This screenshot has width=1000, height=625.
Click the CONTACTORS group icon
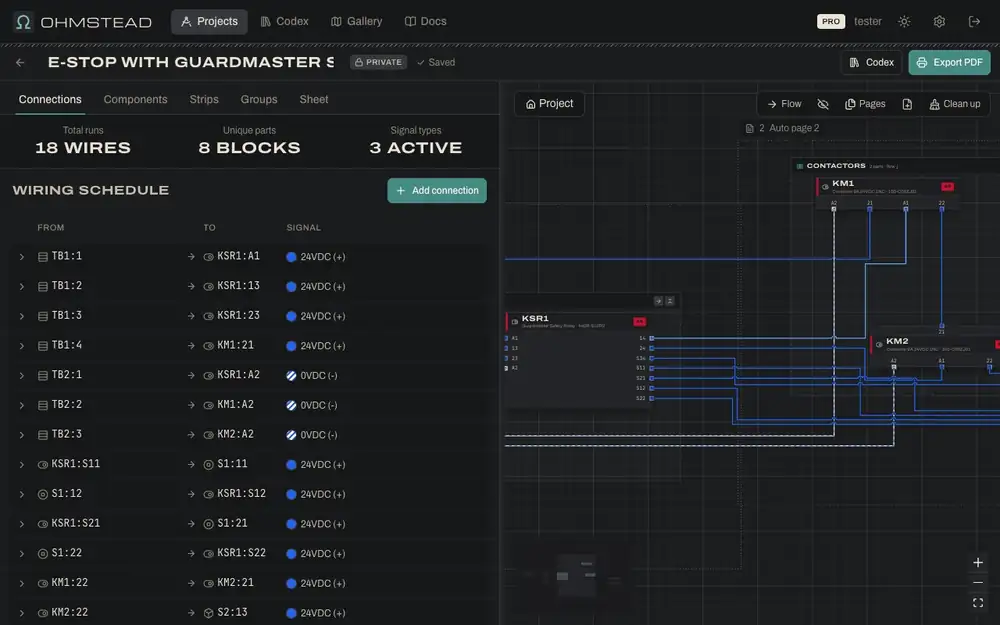tap(800, 166)
